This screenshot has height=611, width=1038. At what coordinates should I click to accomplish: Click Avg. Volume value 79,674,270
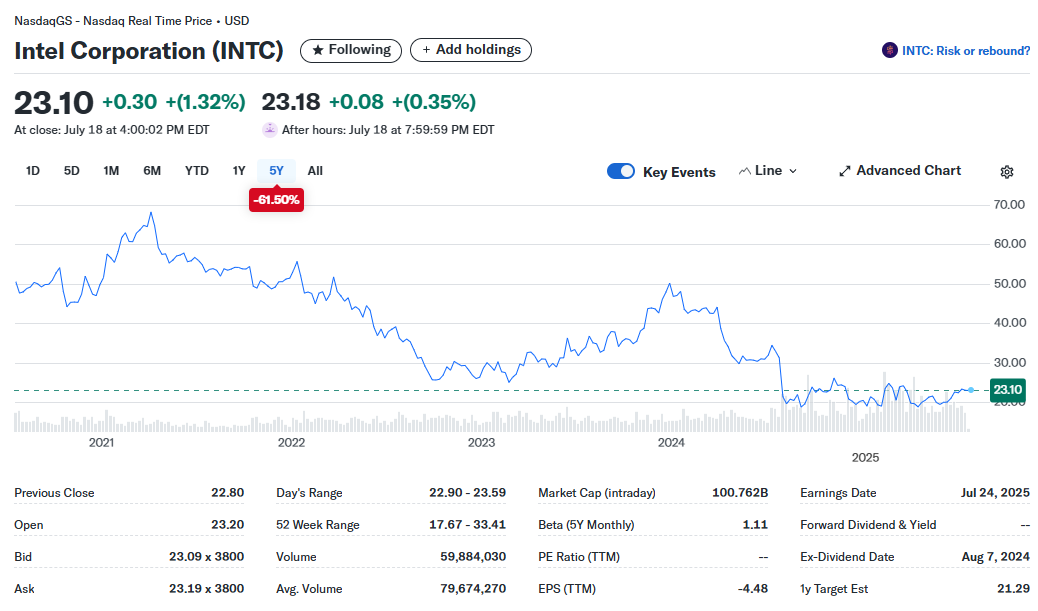tap(473, 588)
